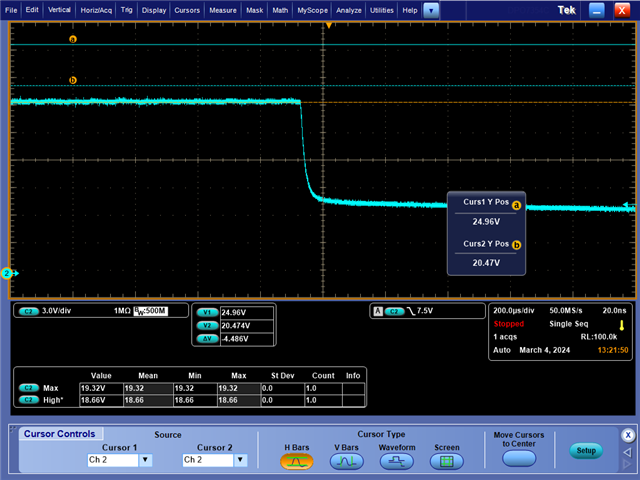Screen dimensions: 640x480
Task: Select the H Bars cursor type
Action: pyautogui.click(x=297, y=462)
